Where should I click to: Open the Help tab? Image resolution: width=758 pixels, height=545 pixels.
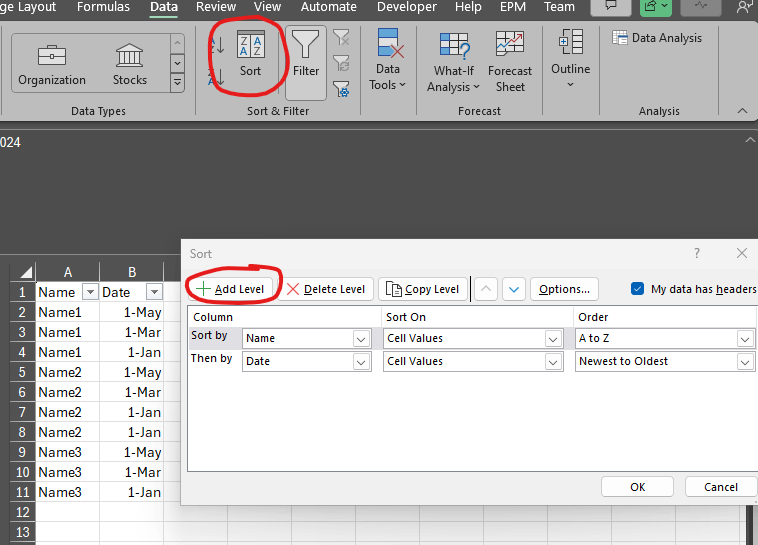468,7
